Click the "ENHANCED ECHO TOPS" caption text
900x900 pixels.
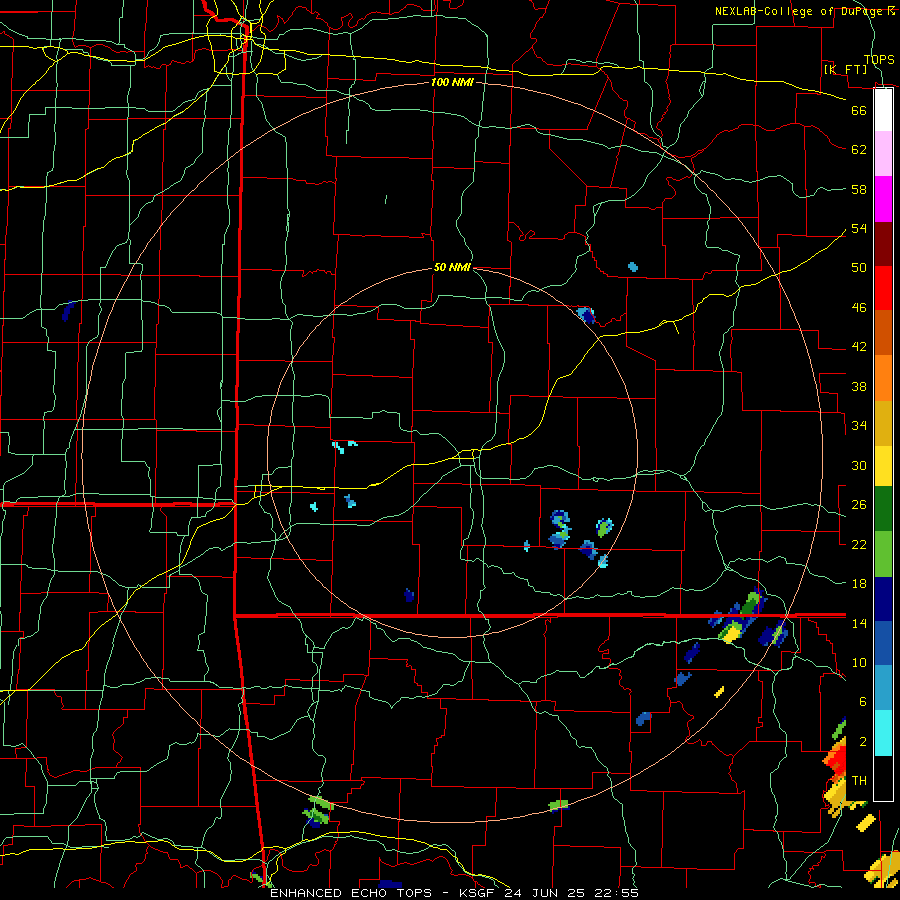click(354, 893)
